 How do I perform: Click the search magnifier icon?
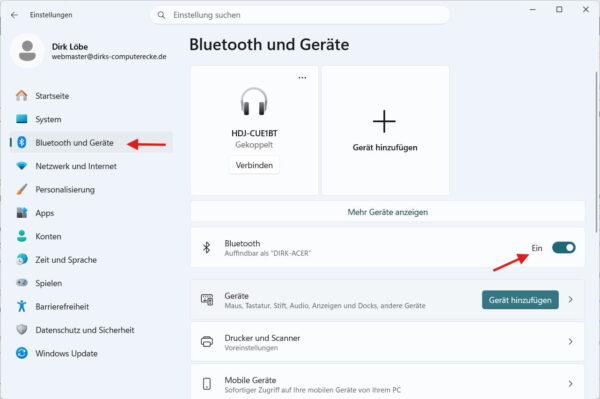tap(161, 15)
